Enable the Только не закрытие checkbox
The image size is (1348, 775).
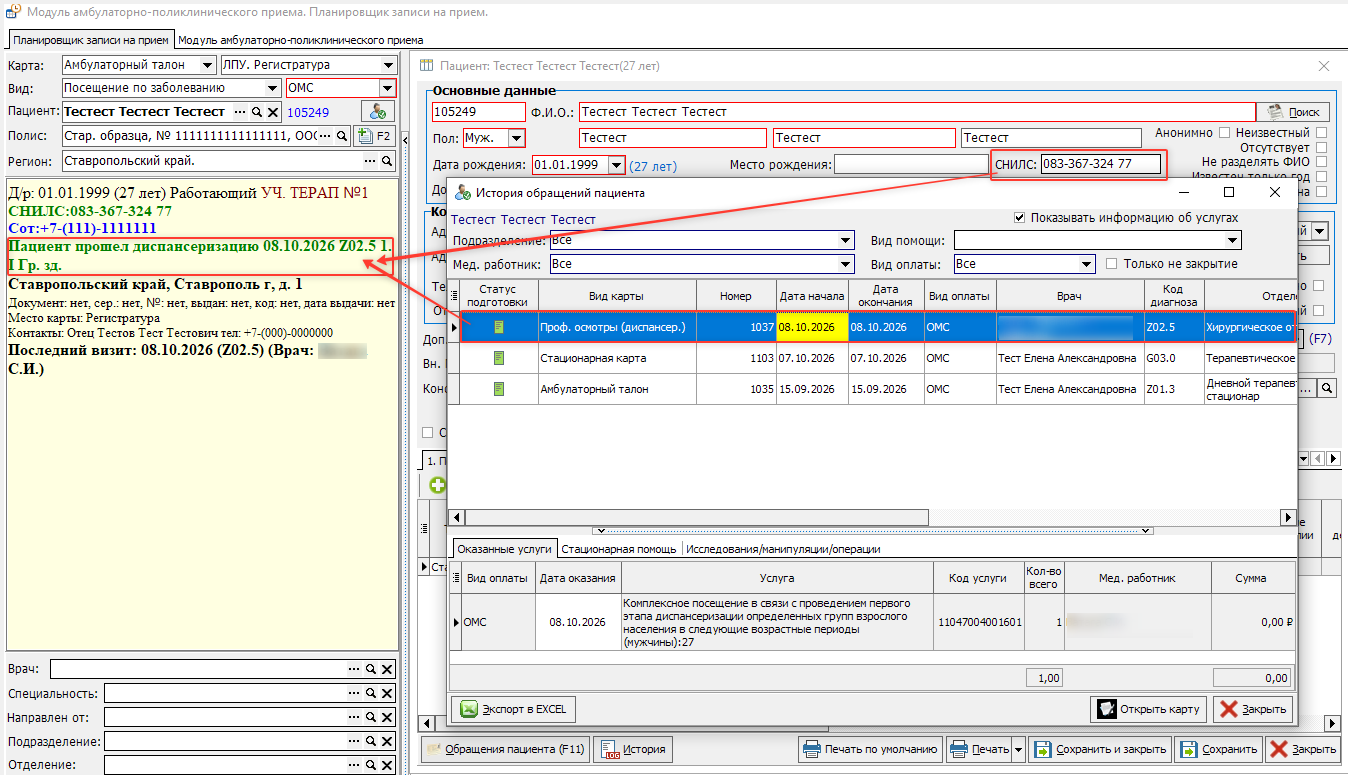(1112, 264)
